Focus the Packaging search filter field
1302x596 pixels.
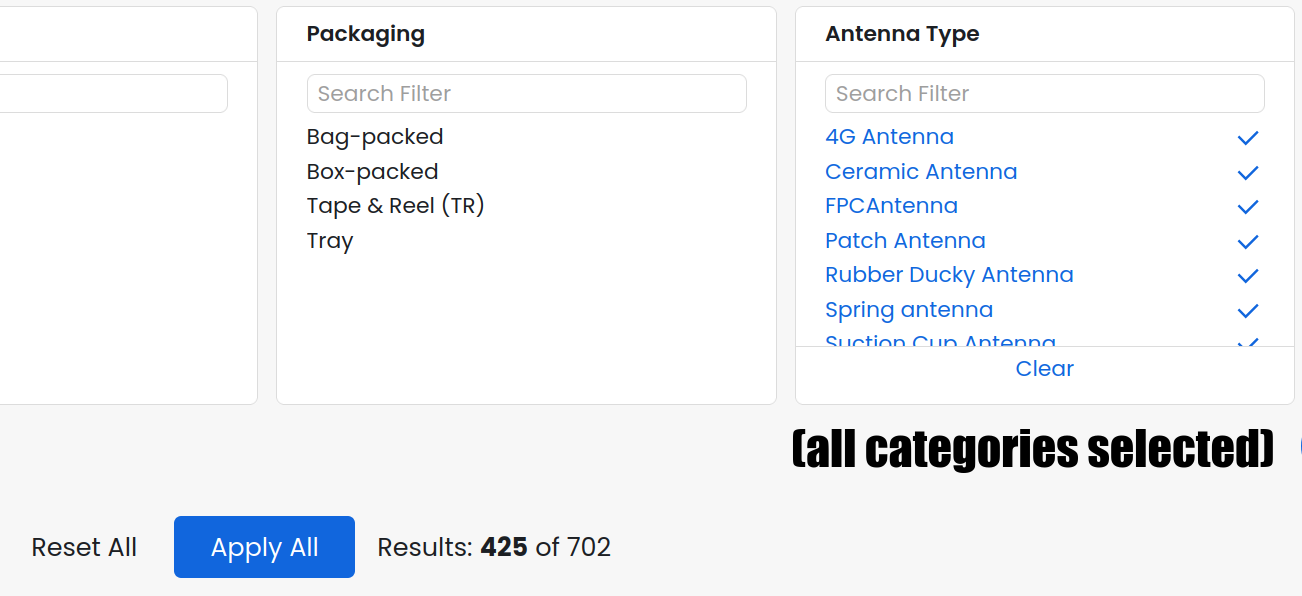click(526, 94)
